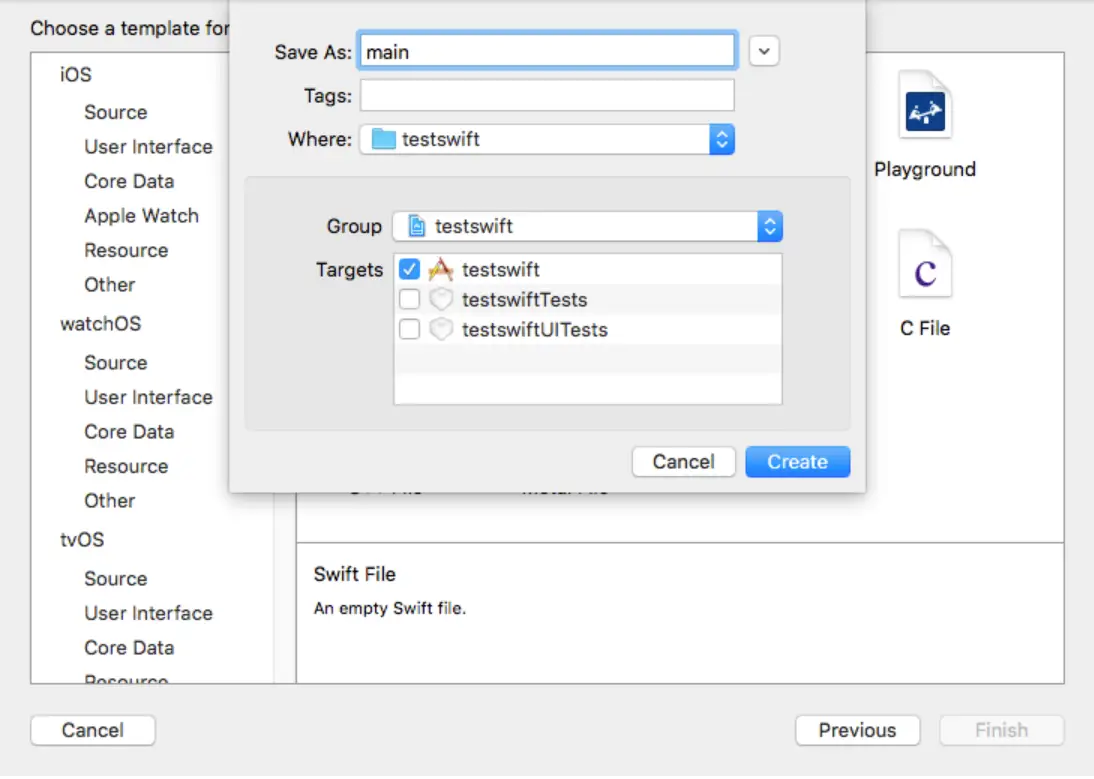Click the blue folder icon in Where
The image size is (1094, 779).
click(384, 139)
